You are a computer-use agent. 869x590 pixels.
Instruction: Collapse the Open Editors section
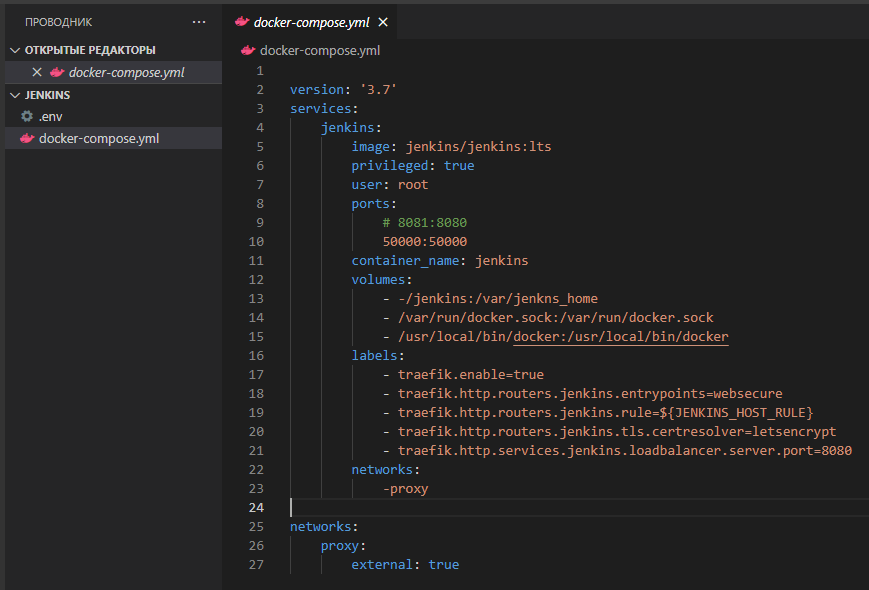pyautogui.click(x=14, y=50)
